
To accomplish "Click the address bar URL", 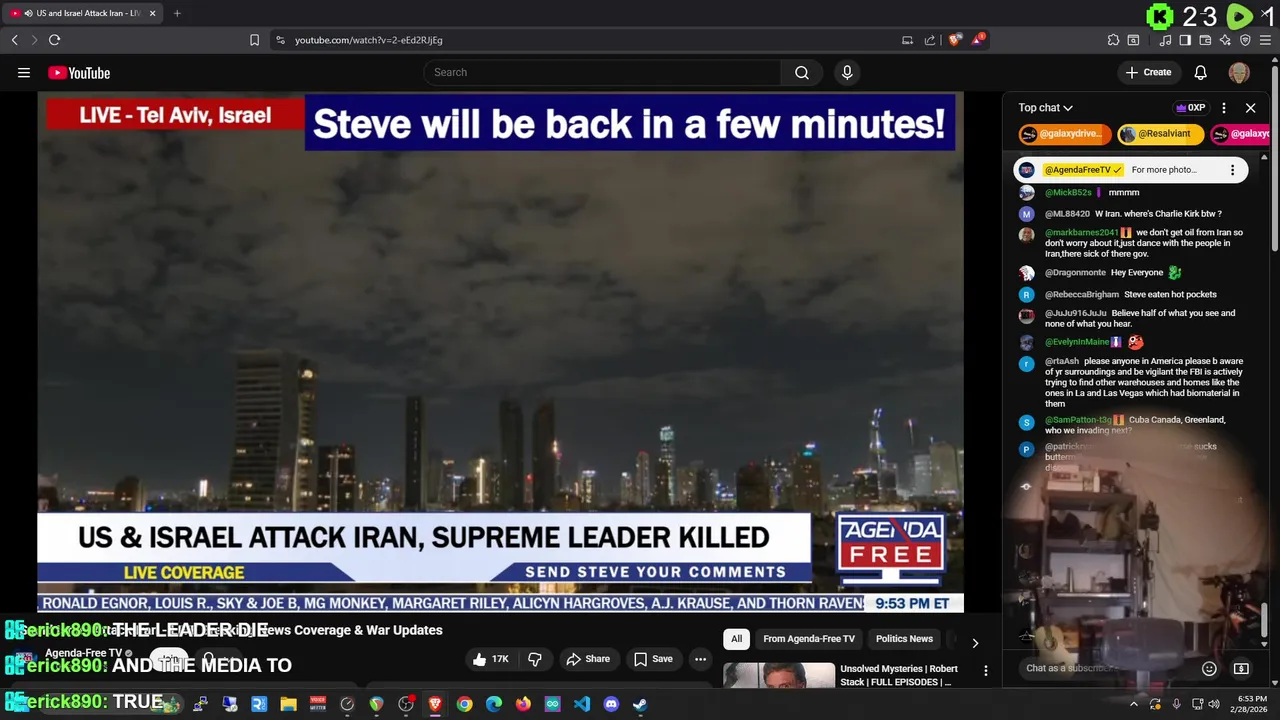I will [368, 40].
